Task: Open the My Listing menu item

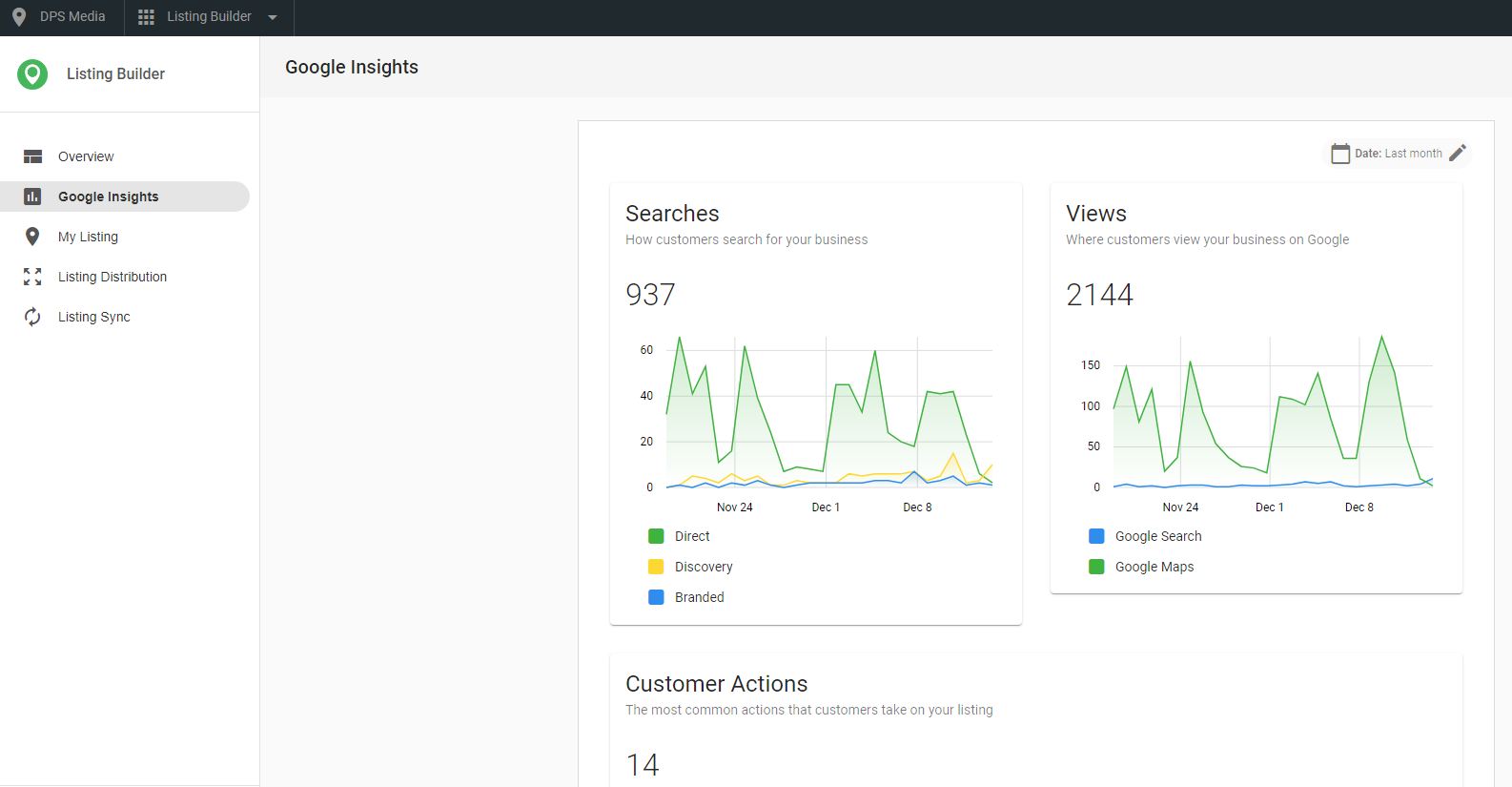Action: pos(88,237)
